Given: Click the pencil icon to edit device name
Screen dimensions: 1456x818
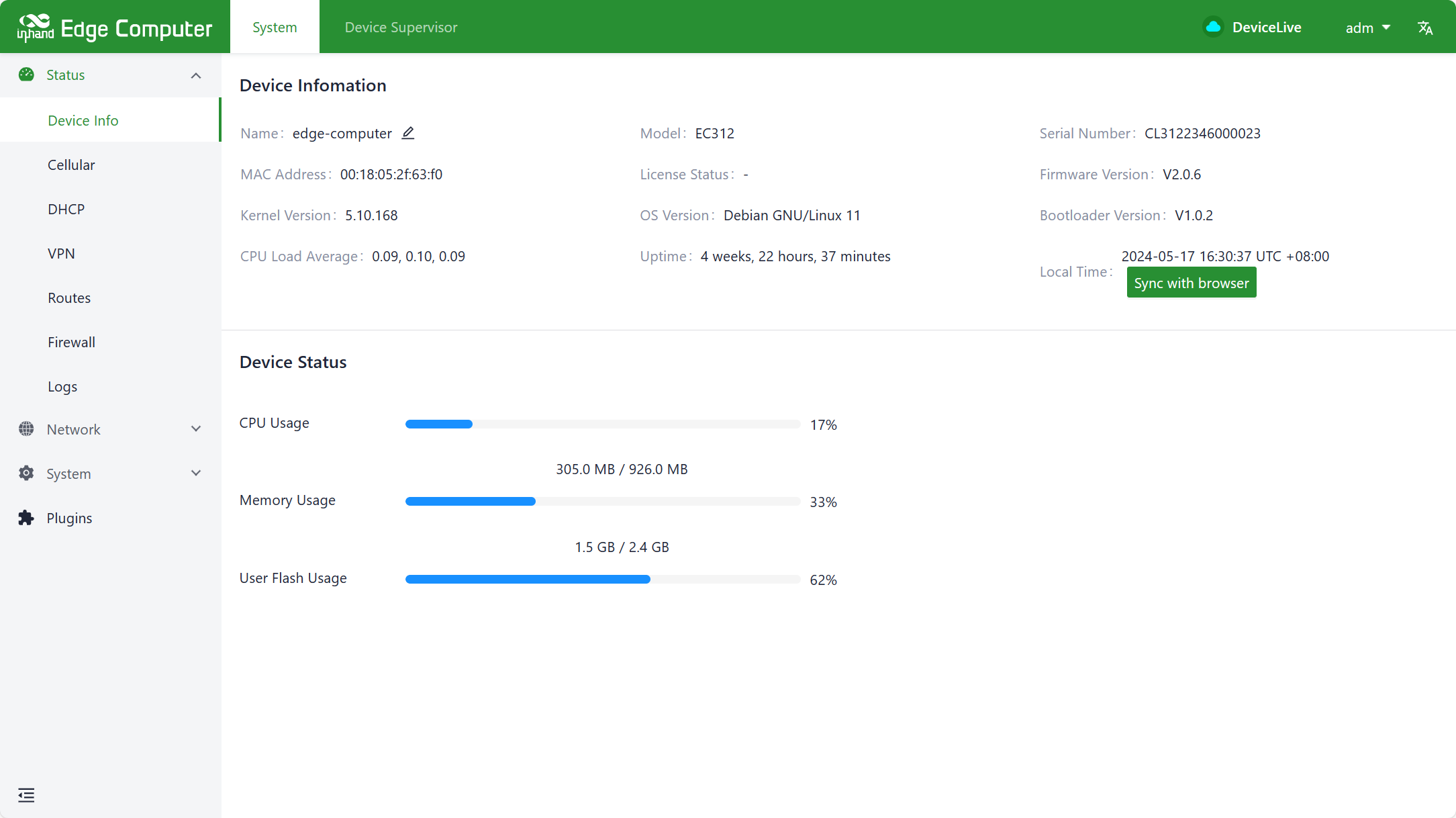Looking at the screenshot, I should (x=408, y=133).
